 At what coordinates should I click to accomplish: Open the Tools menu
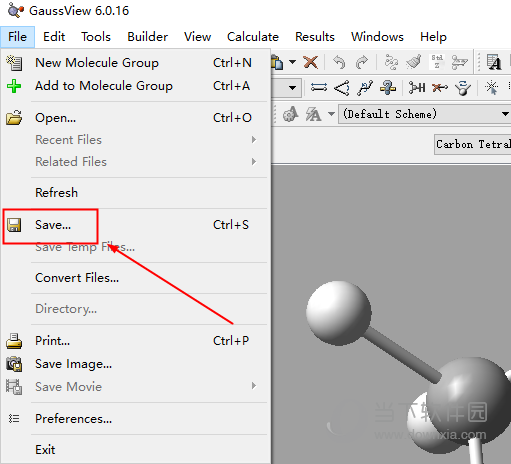[x=96, y=37]
